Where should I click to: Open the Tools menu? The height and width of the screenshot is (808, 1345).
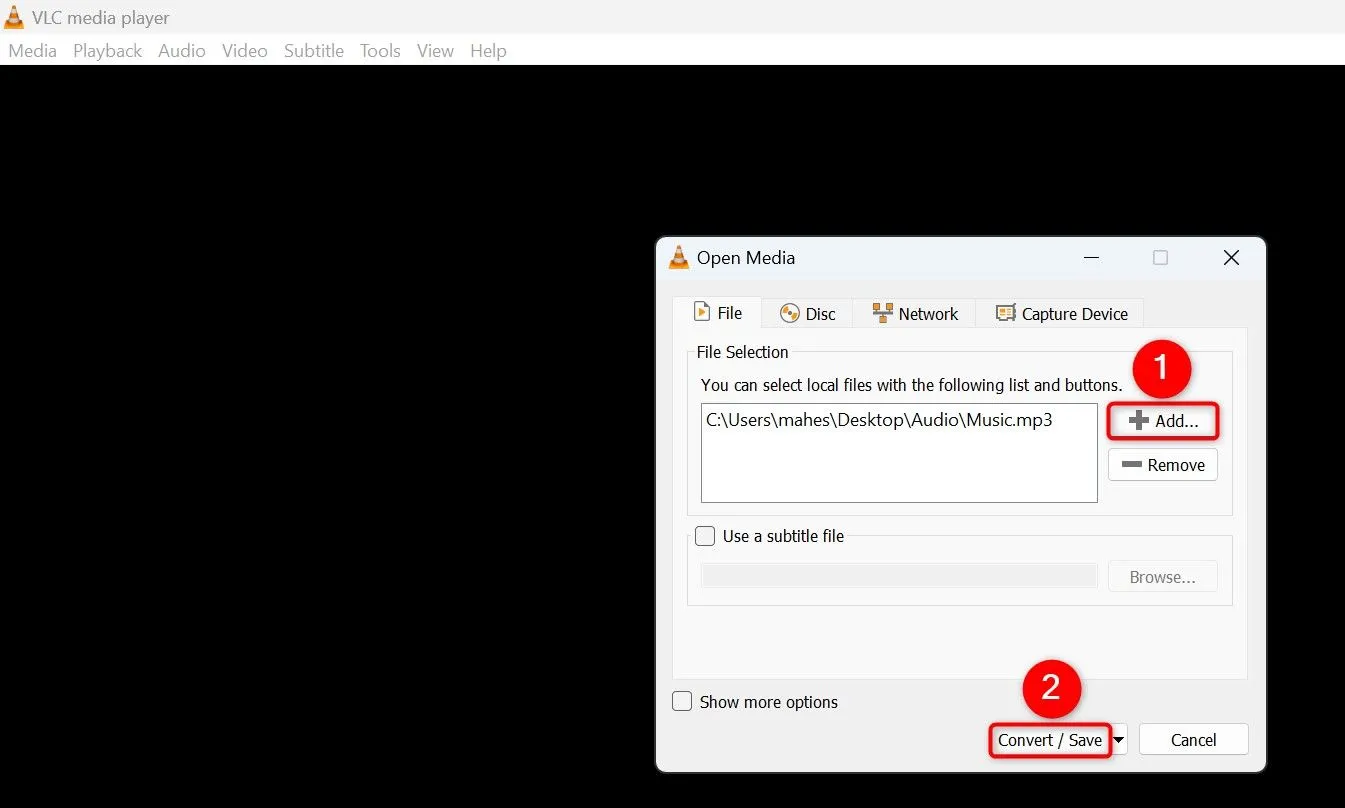coord(380,51)
